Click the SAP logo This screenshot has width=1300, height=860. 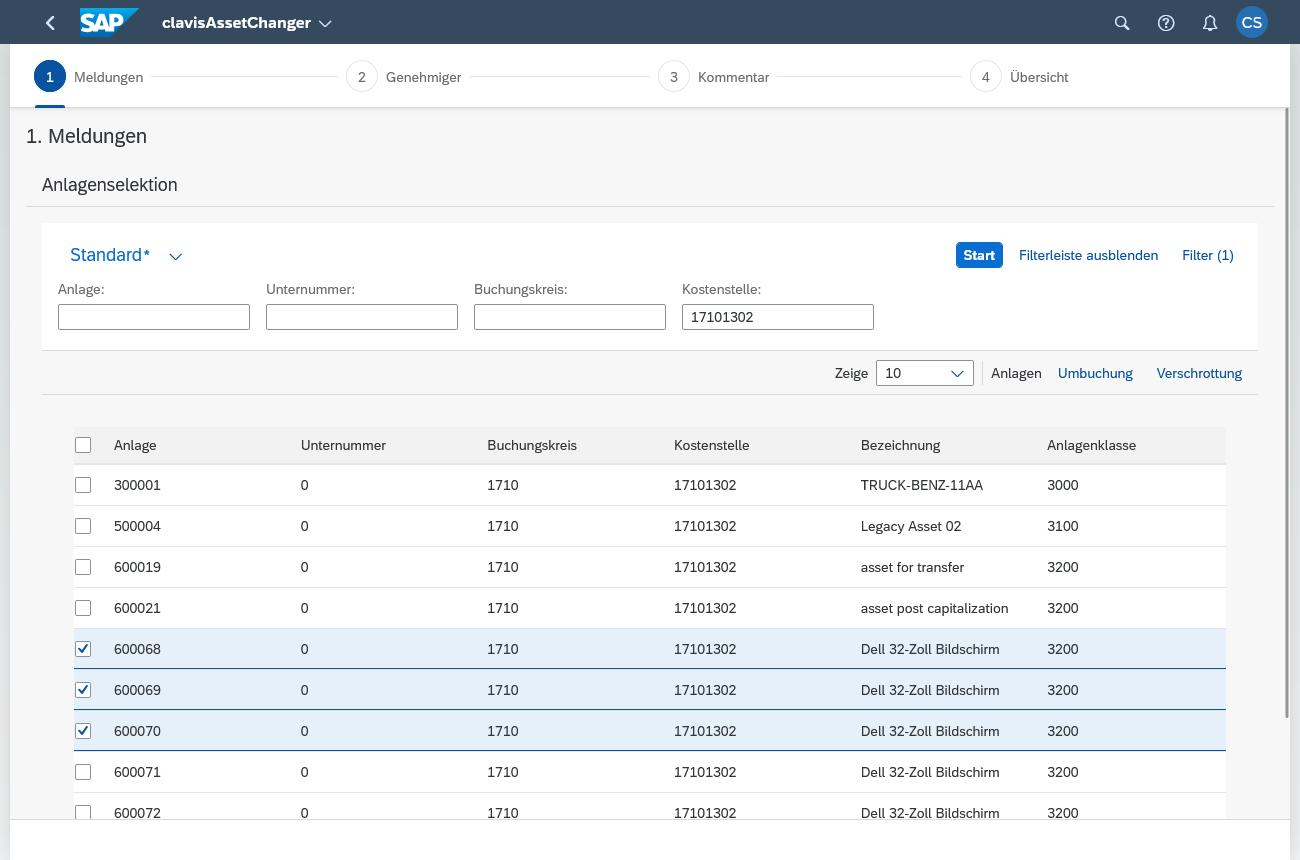coord(108,22)
